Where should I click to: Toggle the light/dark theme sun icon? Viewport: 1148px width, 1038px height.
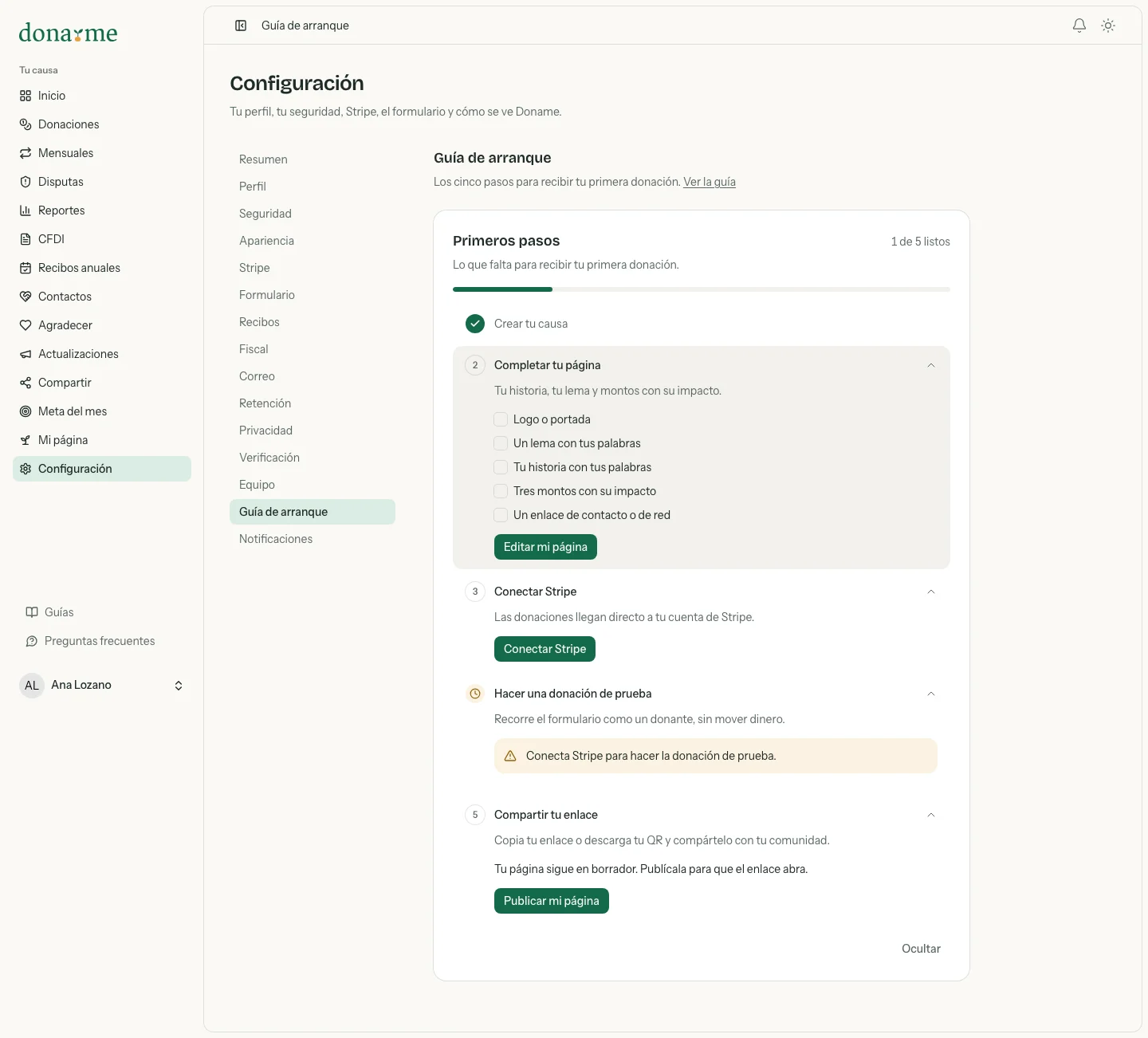pyautogui.click(x=1108, y=26)
